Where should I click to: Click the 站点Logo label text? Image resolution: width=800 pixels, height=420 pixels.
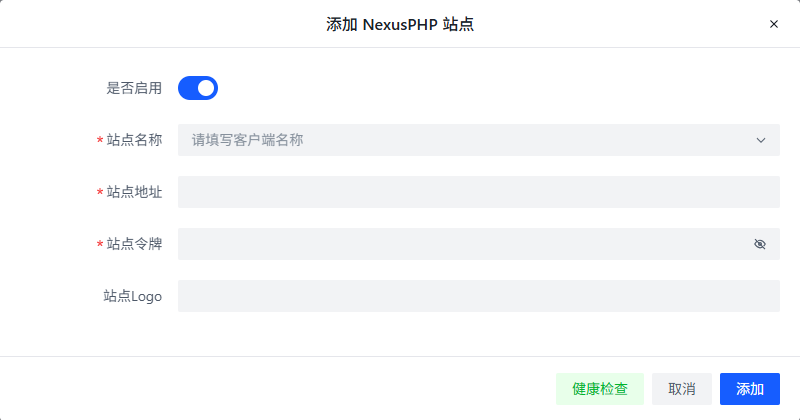pyautogui.click(x=133, y=296)
